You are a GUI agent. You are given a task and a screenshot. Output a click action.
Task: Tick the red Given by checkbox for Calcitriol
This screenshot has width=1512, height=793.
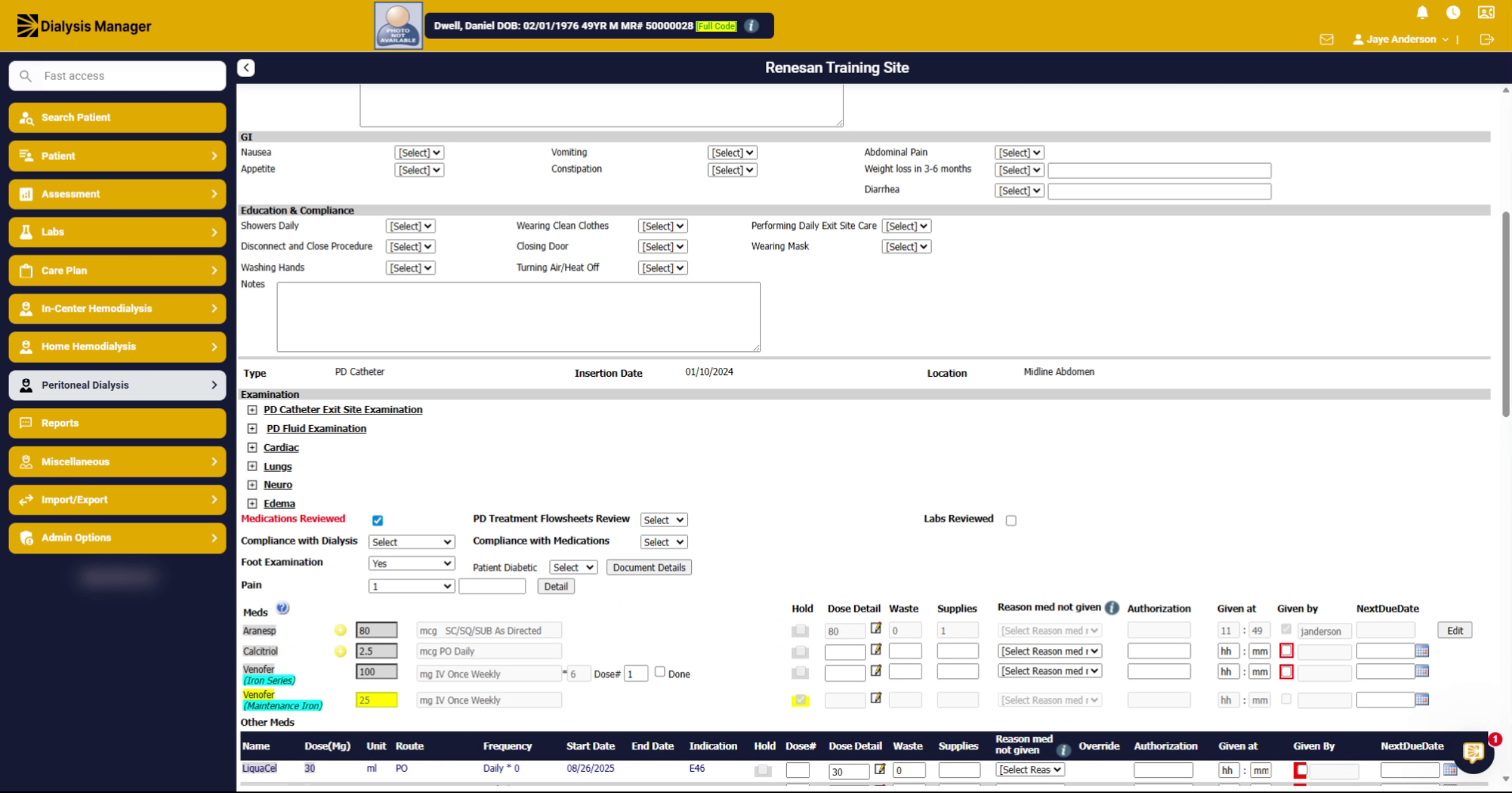[x=1286, y=651]
